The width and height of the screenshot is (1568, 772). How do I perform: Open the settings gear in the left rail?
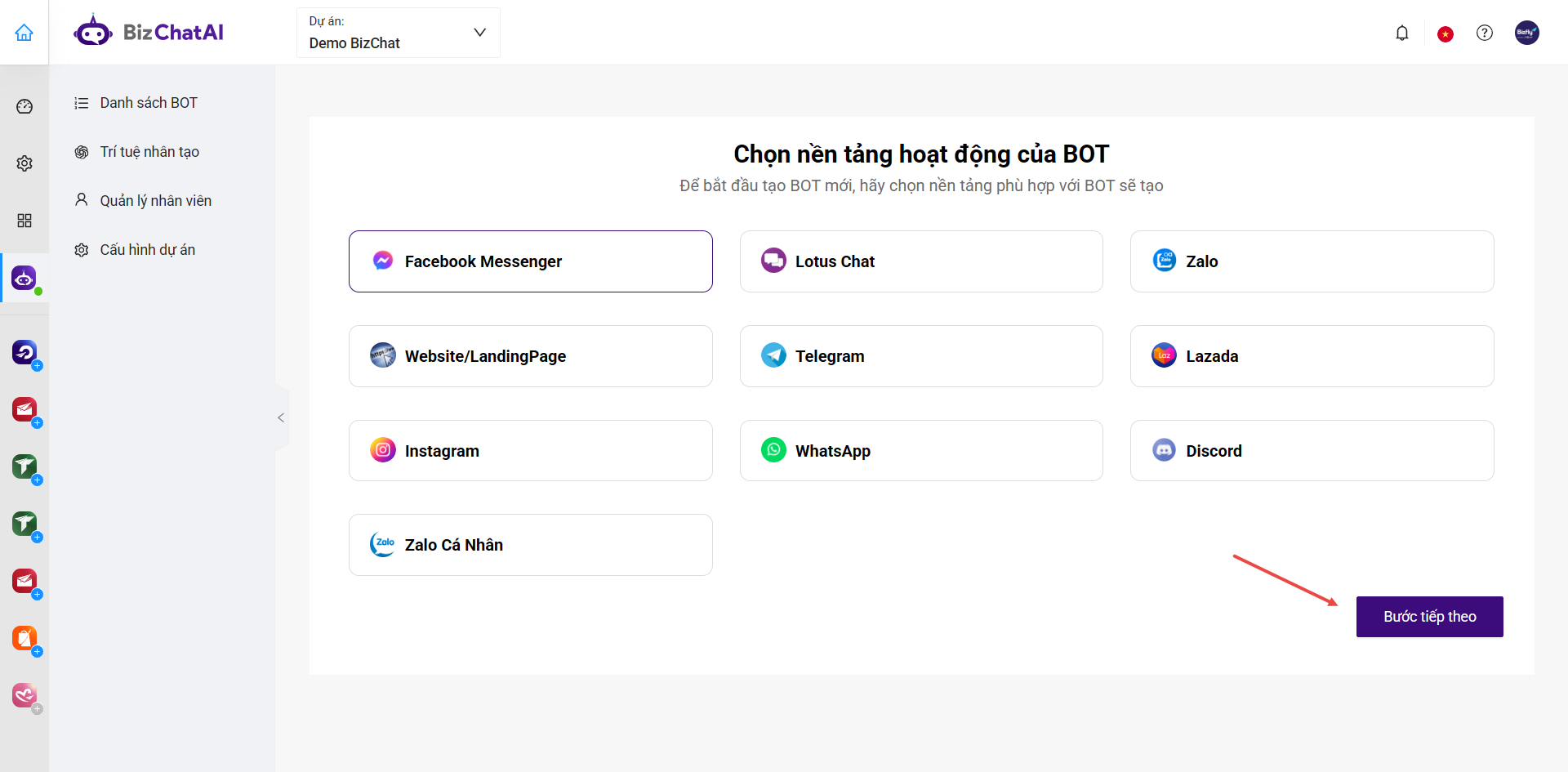[24, 163]
